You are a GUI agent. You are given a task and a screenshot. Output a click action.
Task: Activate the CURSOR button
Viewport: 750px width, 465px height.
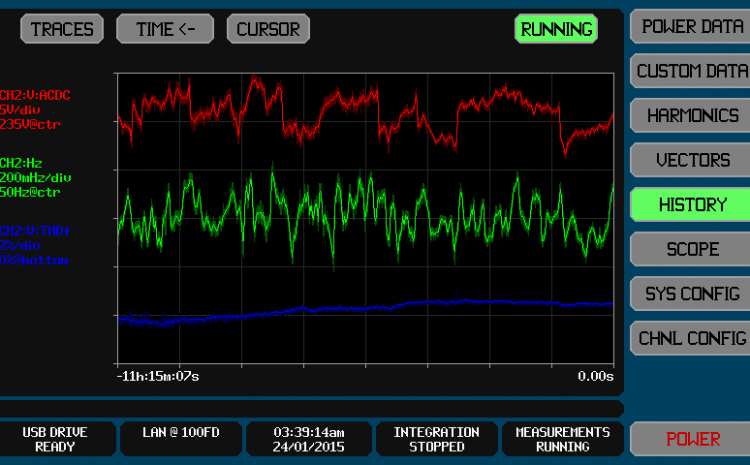[x=268, y=29]
